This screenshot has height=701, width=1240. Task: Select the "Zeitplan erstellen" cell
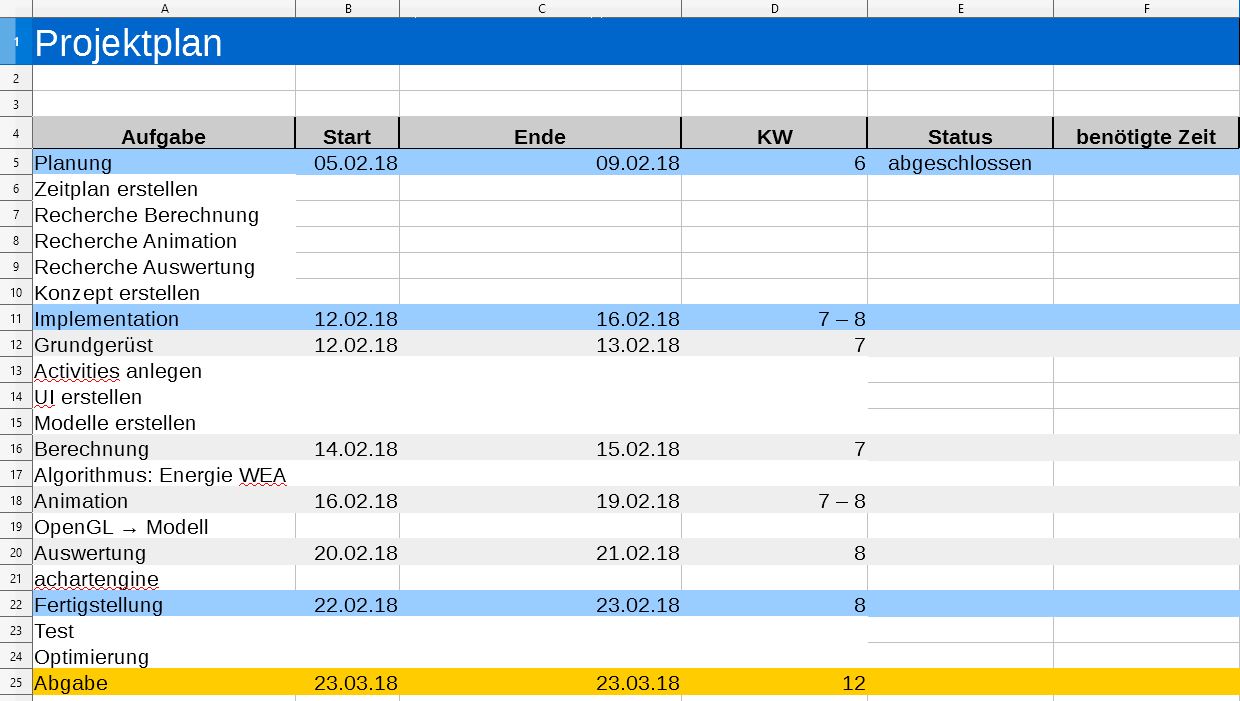(116, 189)
